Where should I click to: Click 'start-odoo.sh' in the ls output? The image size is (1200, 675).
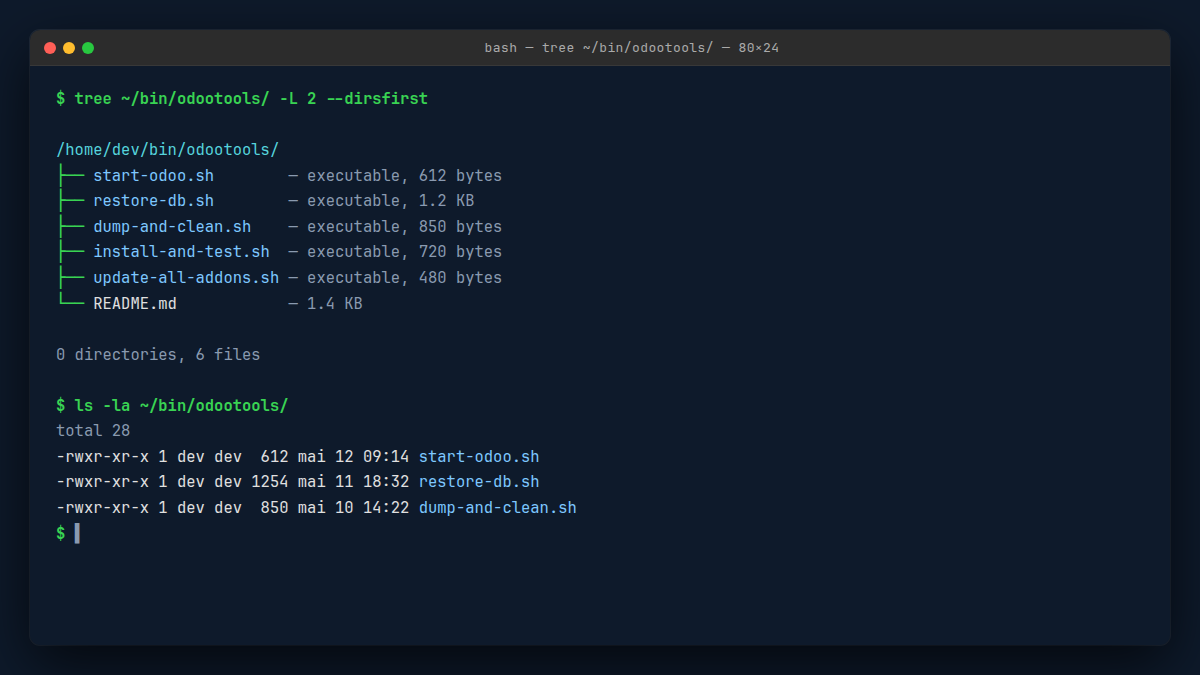479,457
